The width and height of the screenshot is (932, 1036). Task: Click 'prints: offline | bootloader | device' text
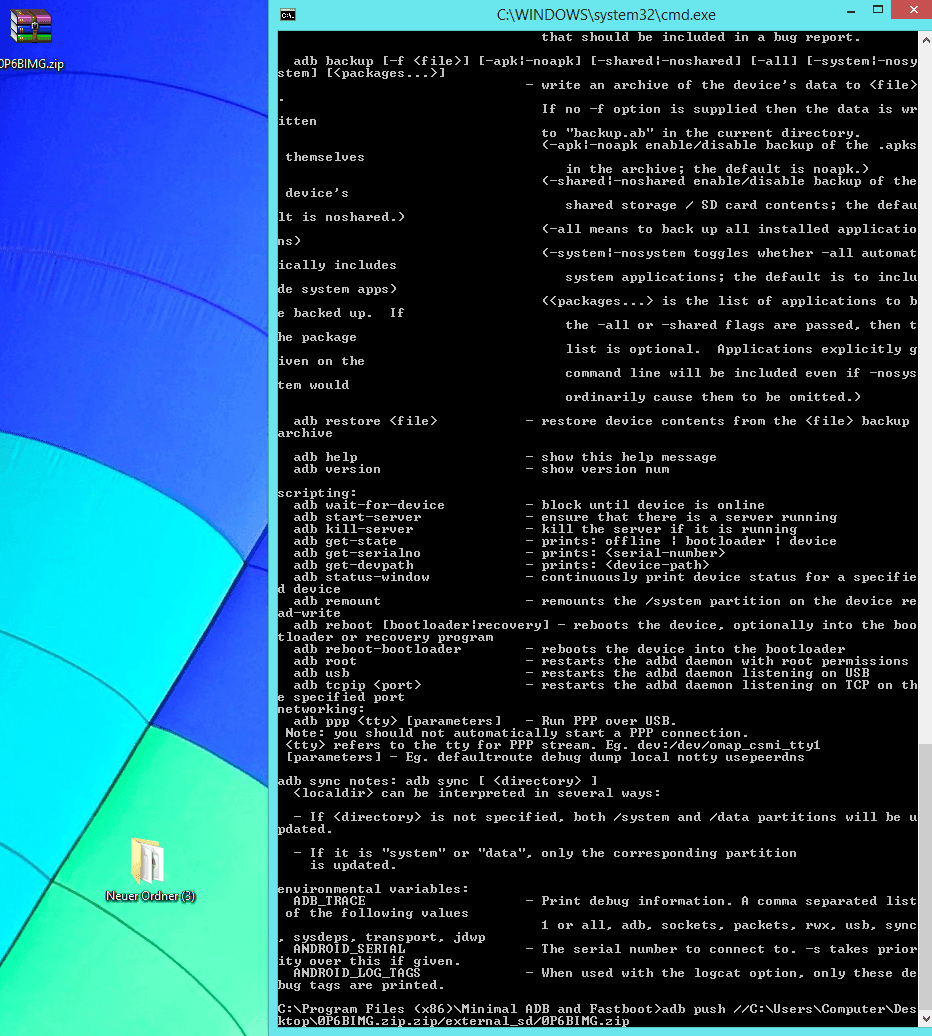[x=688, y=541]
